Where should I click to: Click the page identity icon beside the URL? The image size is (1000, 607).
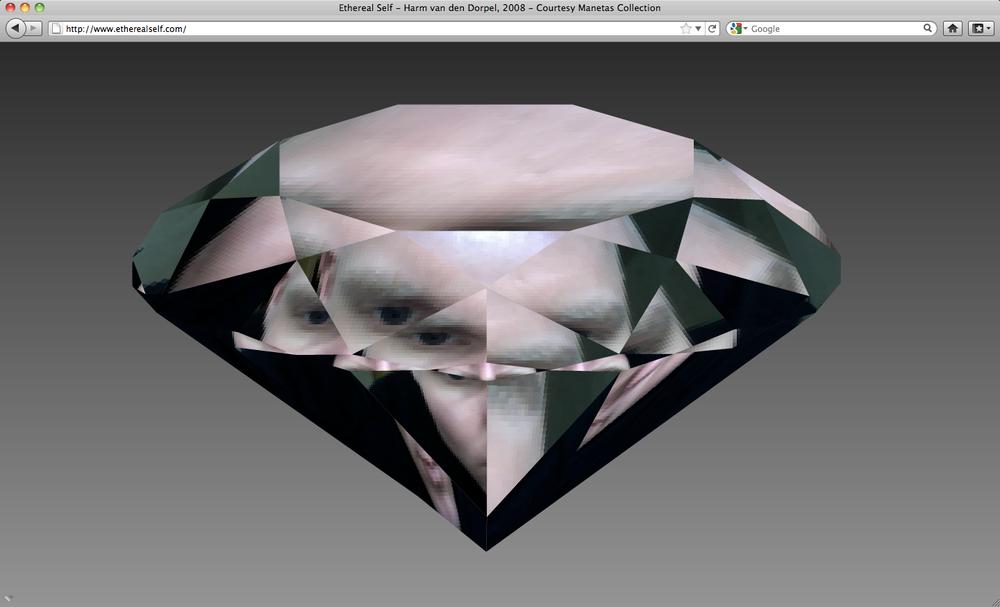point(56,28)
